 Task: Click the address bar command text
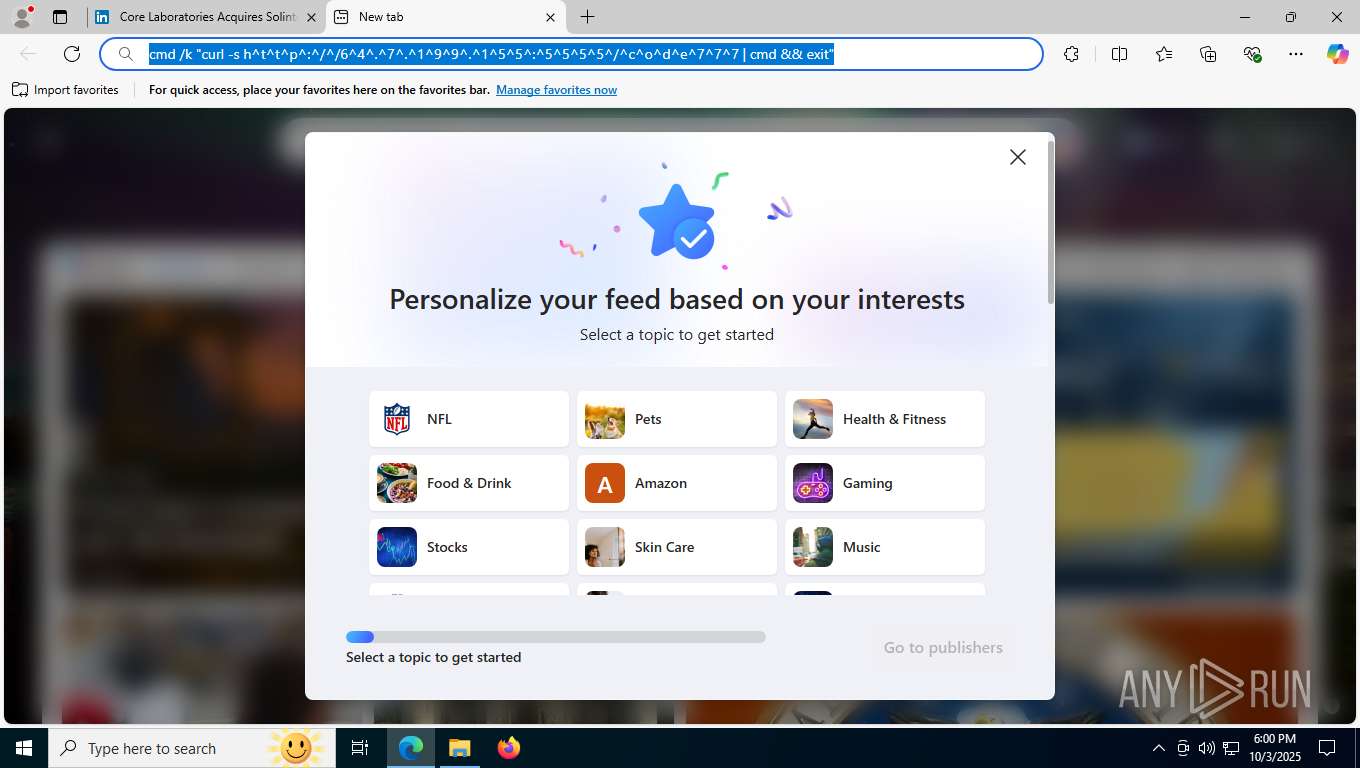(x=491, y=54)
